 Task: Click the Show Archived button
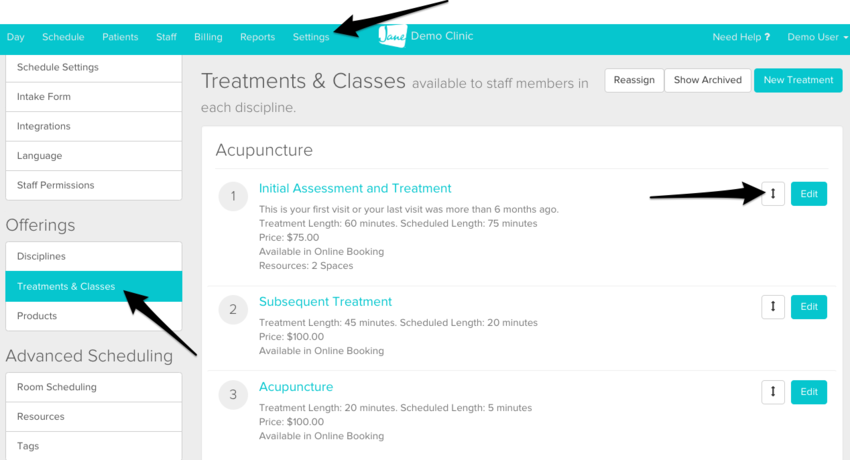[x=707, y=80]
